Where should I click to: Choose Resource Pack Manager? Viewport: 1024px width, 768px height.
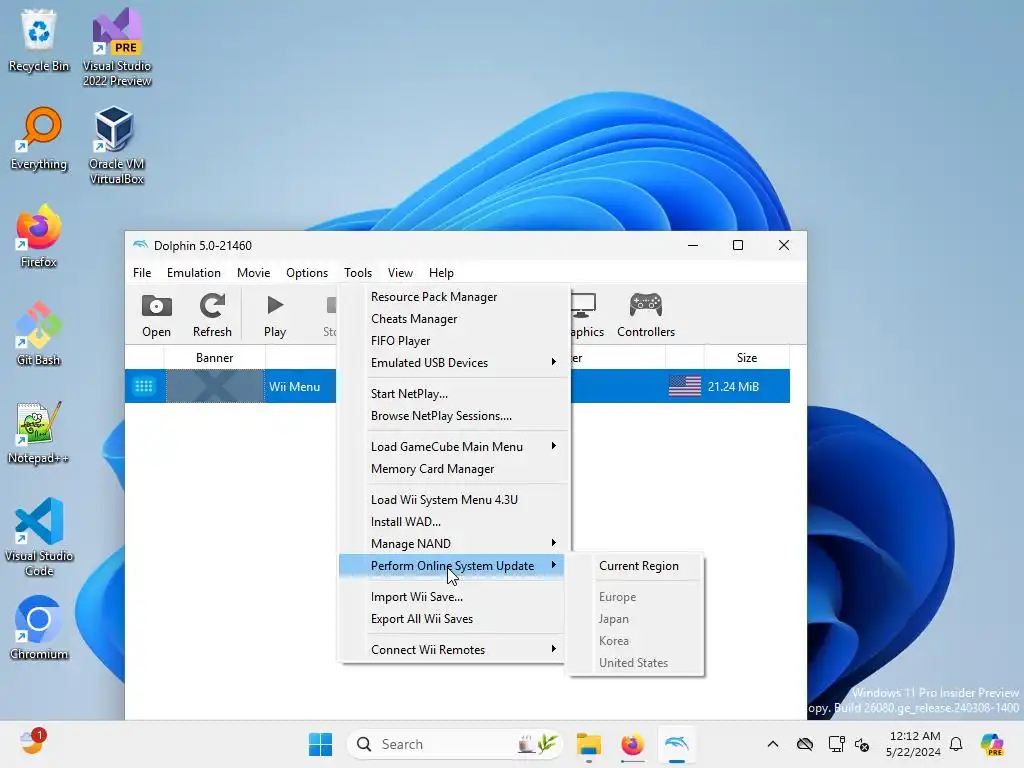tap(452, 296)
